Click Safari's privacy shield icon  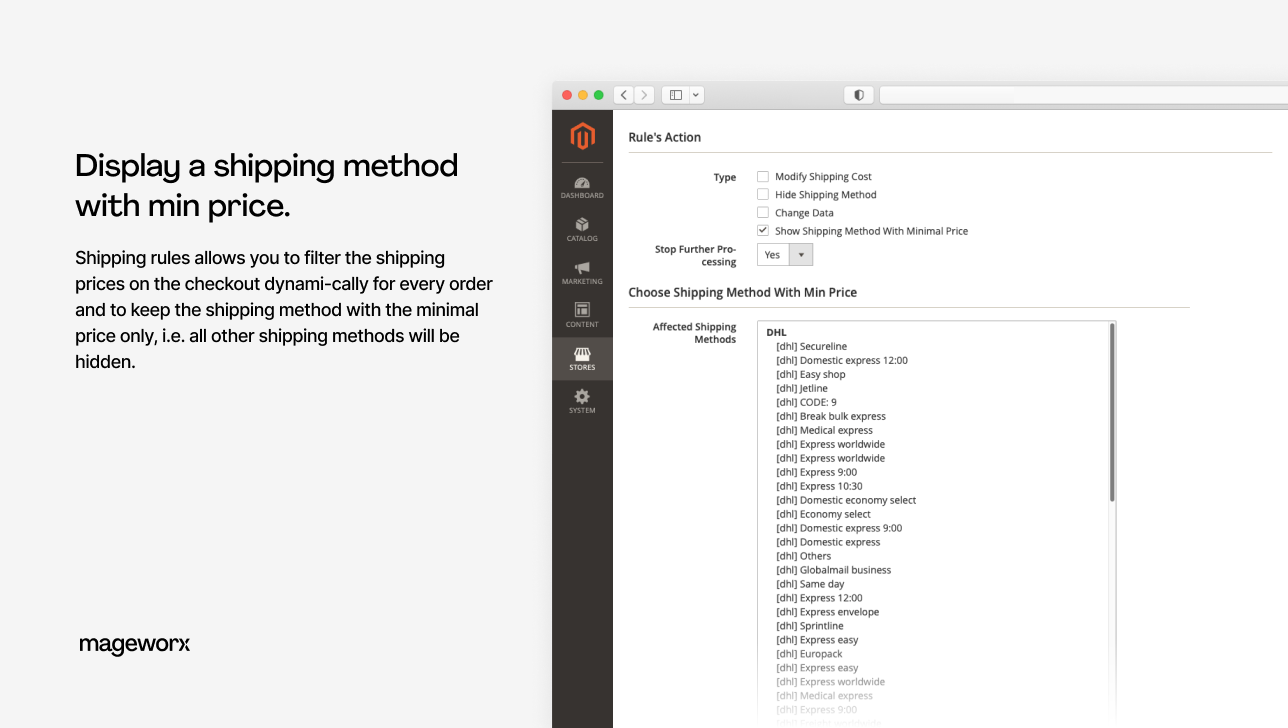[x=858, y=94]
